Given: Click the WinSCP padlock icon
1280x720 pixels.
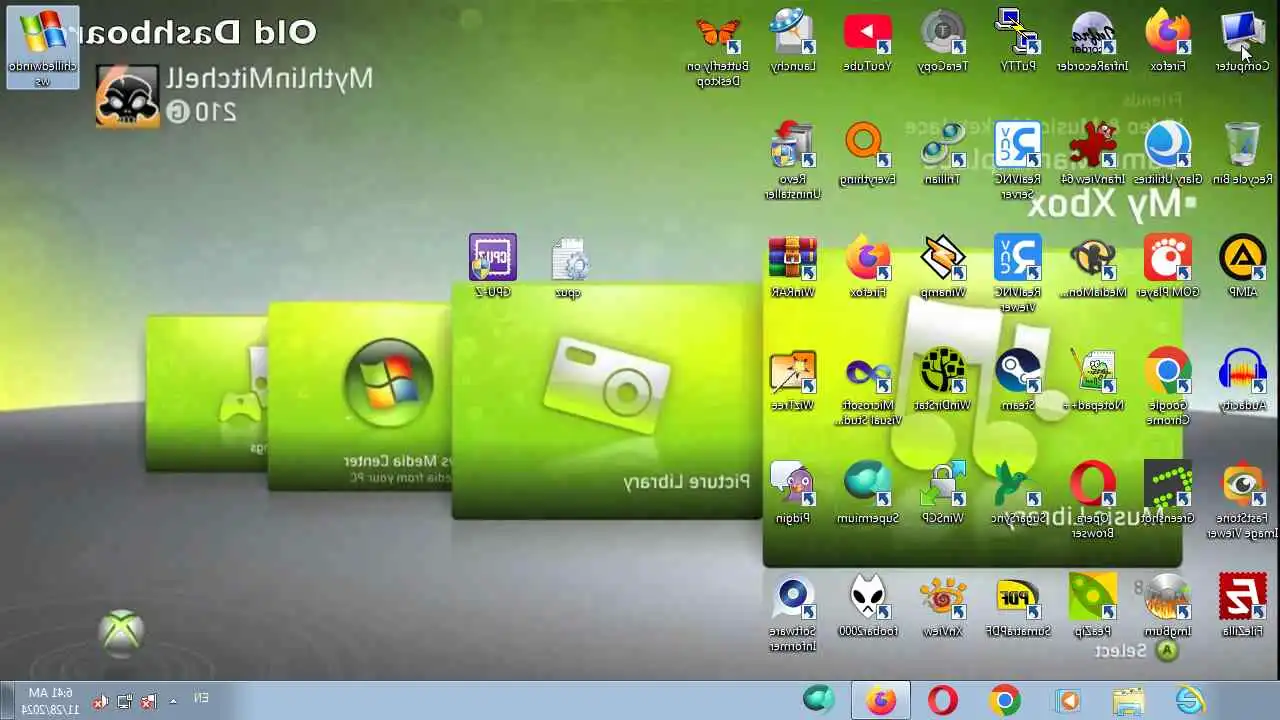Looking at the screenshot, I should 943,493.
